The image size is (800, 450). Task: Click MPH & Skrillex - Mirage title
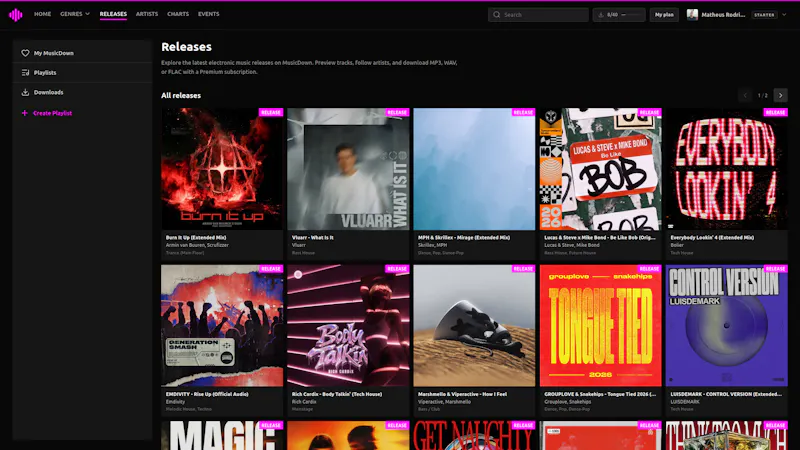(464, 237)
